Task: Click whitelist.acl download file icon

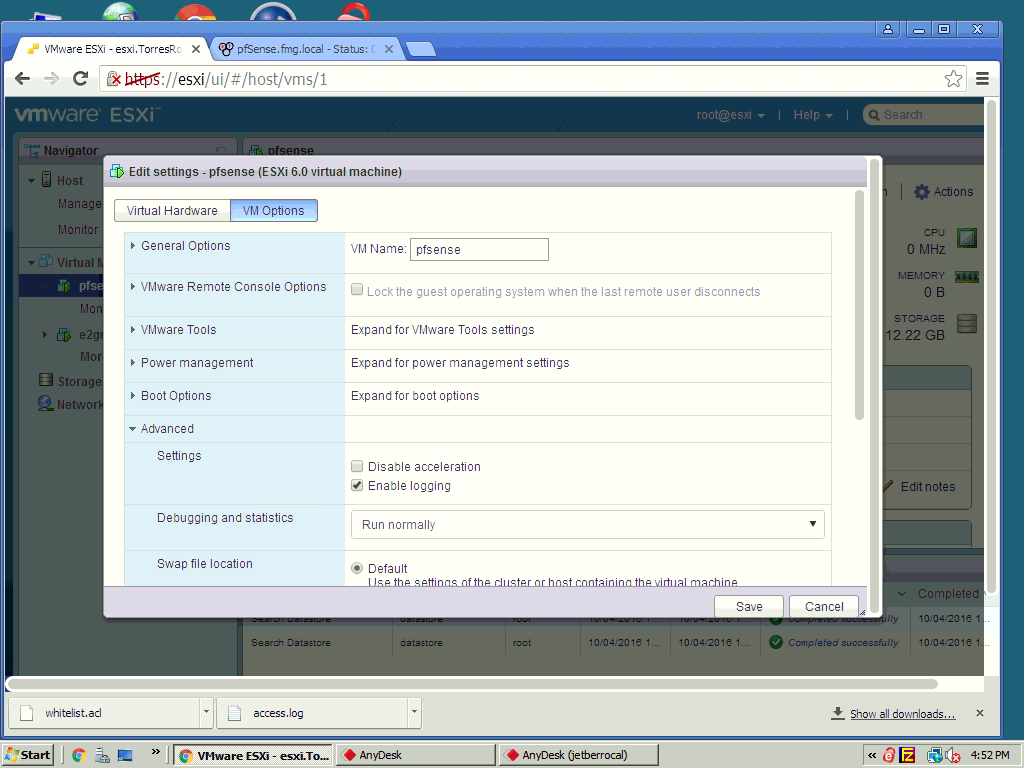Action: click(27, 713)
